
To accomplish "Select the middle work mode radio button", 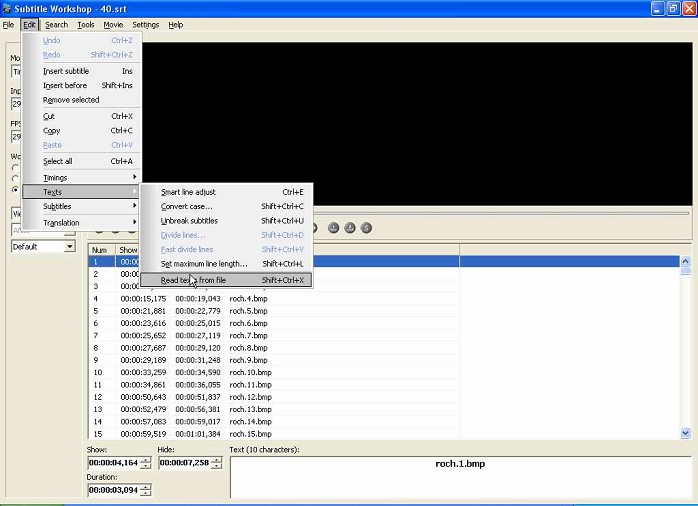I will tap(16, 178).
